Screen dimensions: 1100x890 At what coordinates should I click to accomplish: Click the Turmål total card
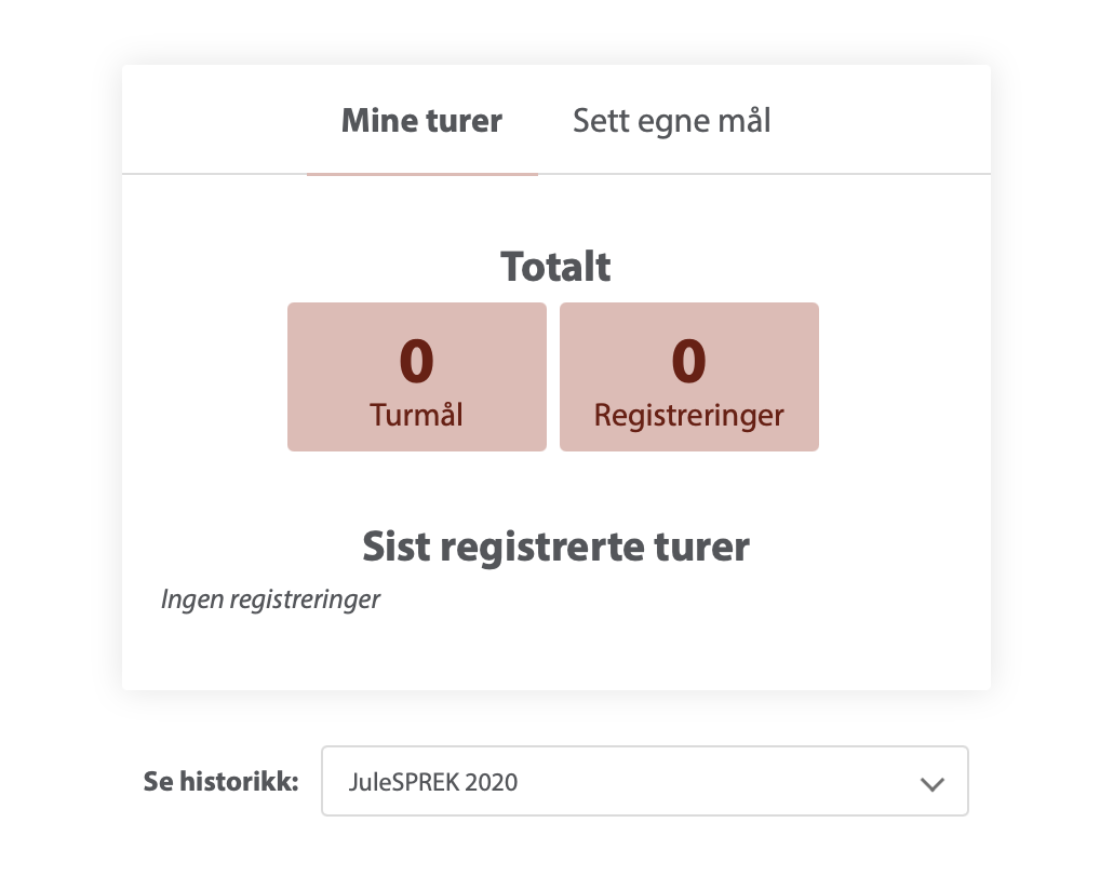(417, 377)
